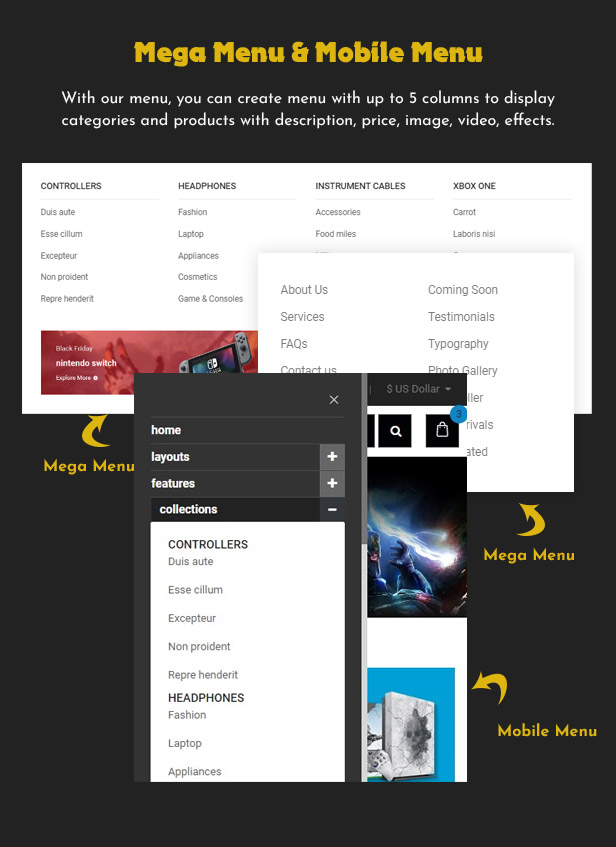This screenshot has width=616, height=847.
Task: Click Explore More on Nintendo Switch banner
Action: [77, 379]
